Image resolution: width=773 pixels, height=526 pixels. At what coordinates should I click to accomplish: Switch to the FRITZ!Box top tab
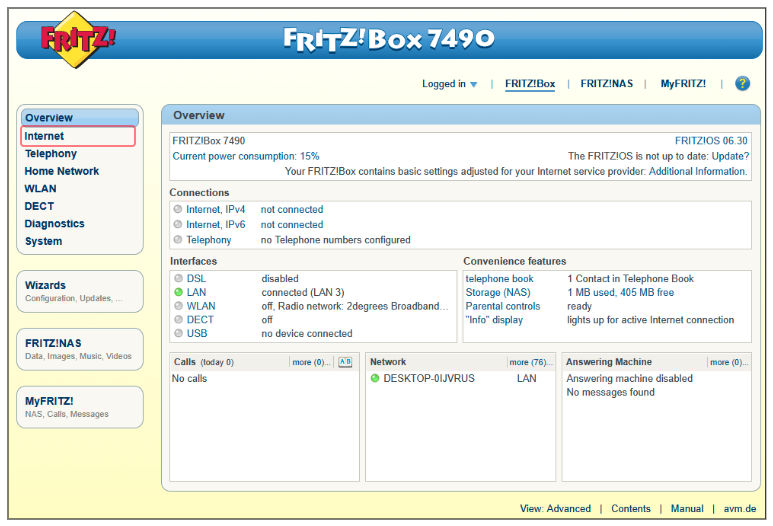530,84
